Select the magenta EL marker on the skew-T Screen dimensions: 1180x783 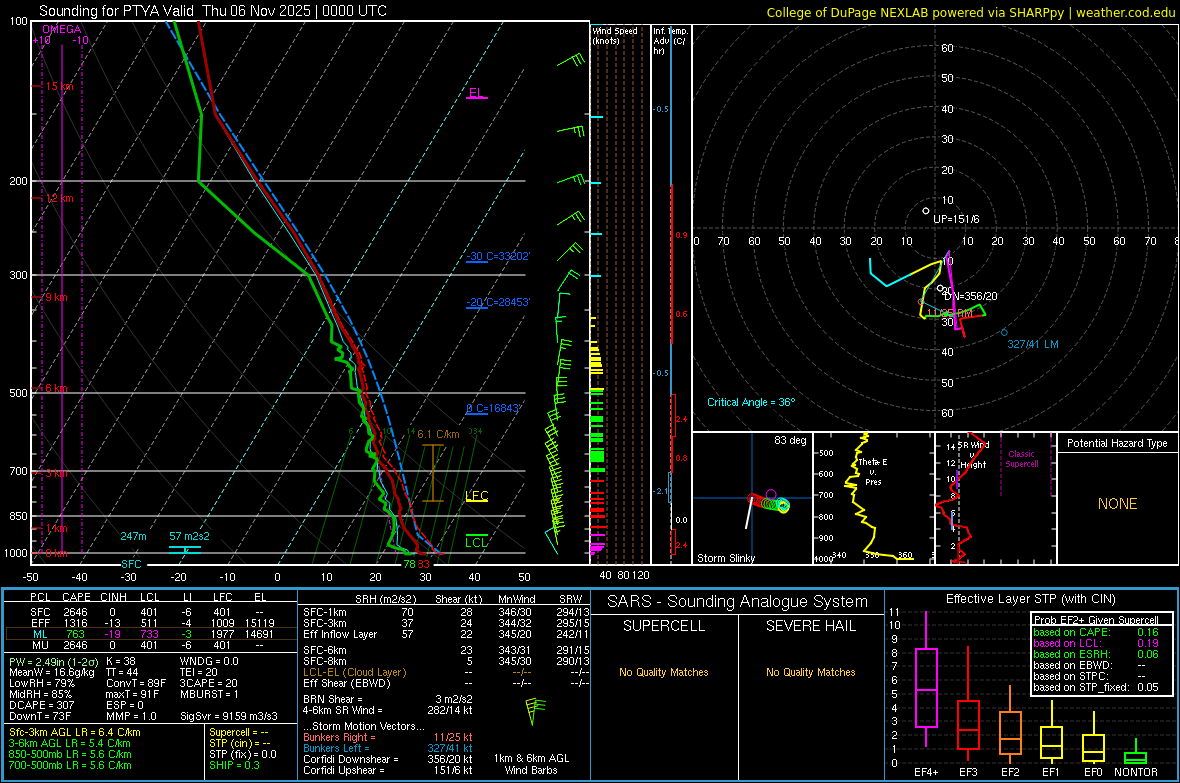(476, 93)
